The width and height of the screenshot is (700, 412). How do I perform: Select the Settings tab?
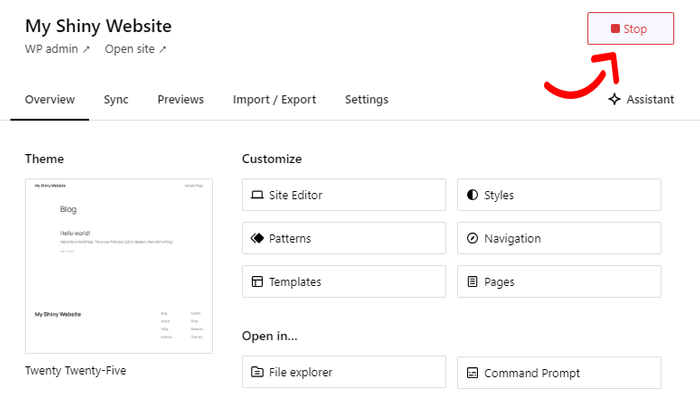click(366, 99)
